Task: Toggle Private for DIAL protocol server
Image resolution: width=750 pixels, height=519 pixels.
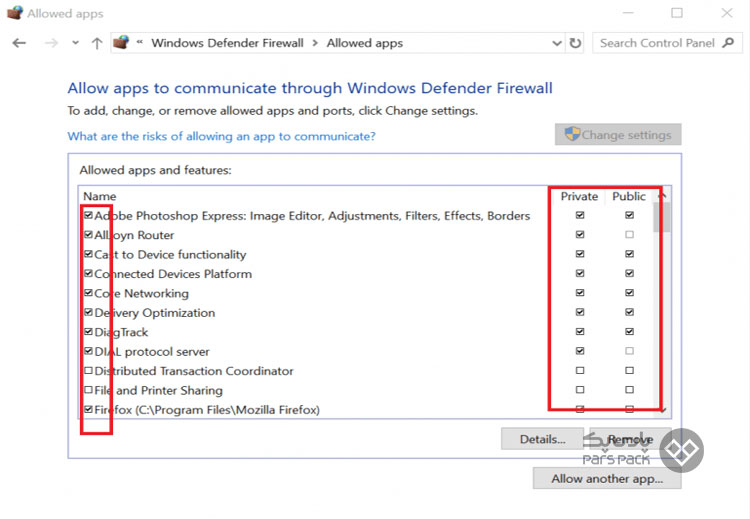Action: tap(580, 351)
